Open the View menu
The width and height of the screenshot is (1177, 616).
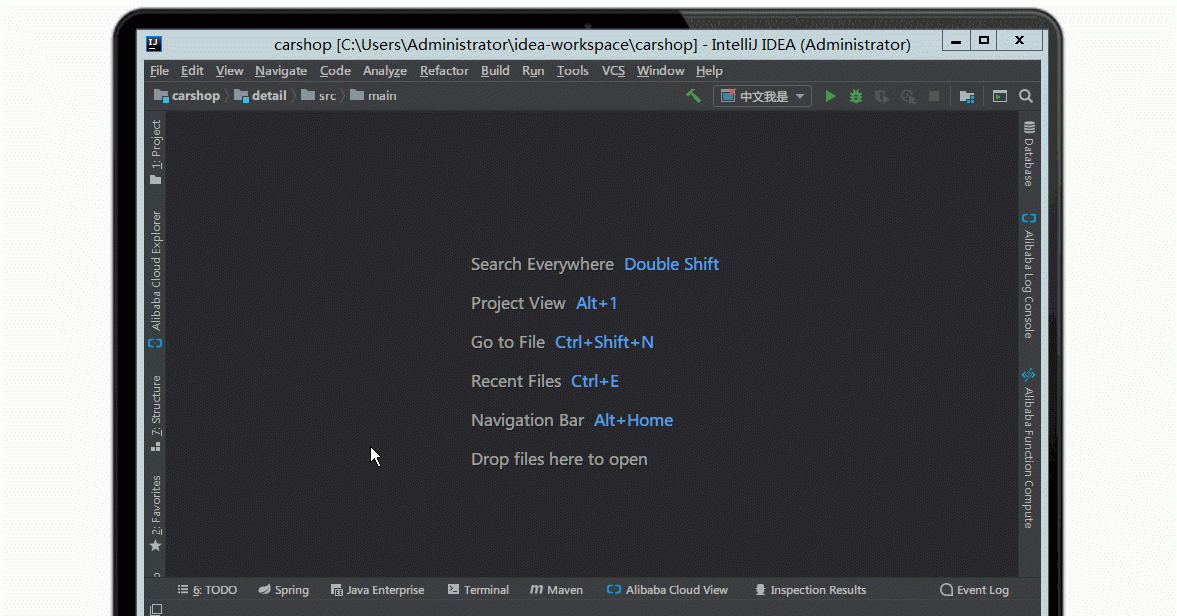(230, 71)
